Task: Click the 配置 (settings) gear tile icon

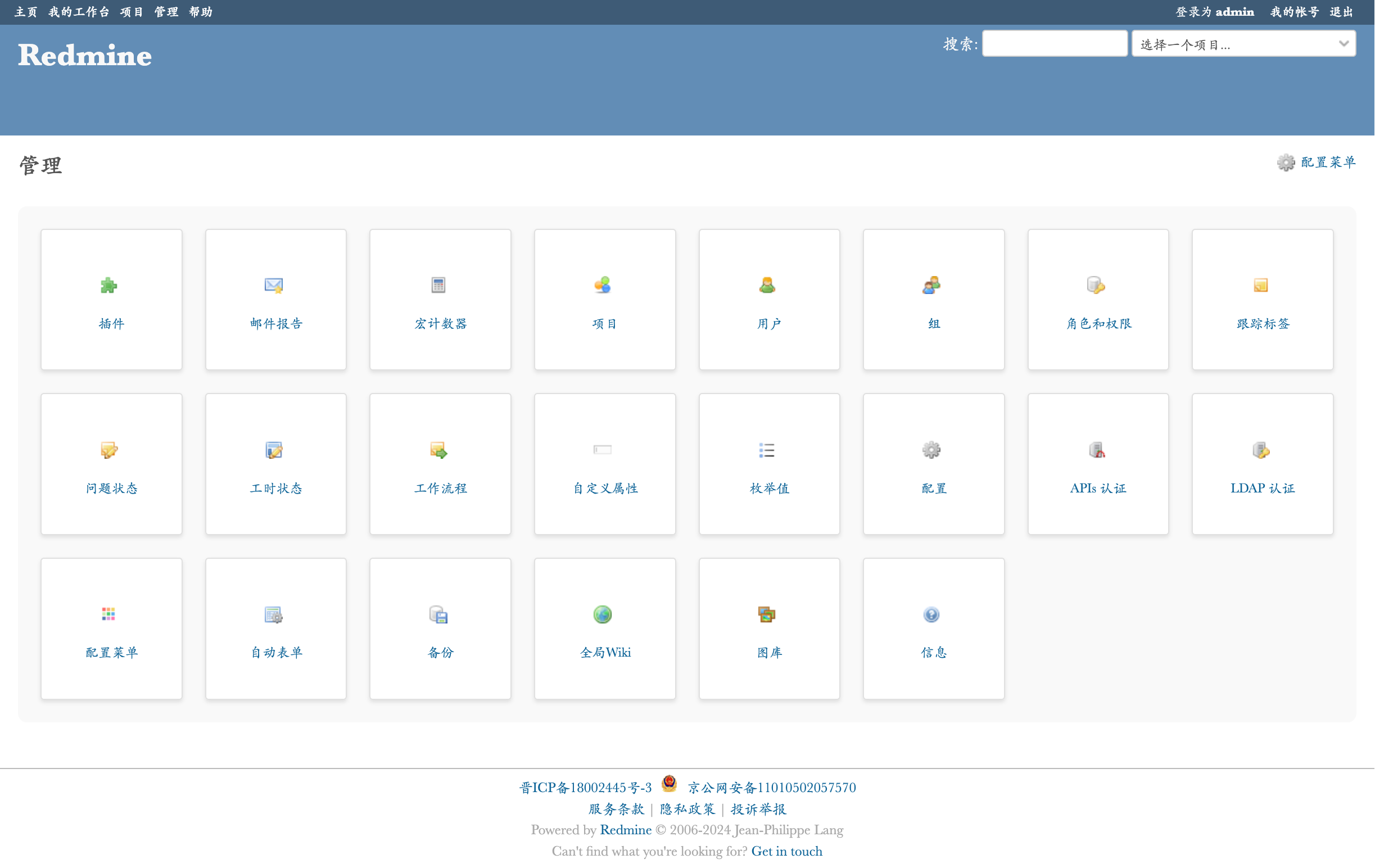Action: (931, 450)
